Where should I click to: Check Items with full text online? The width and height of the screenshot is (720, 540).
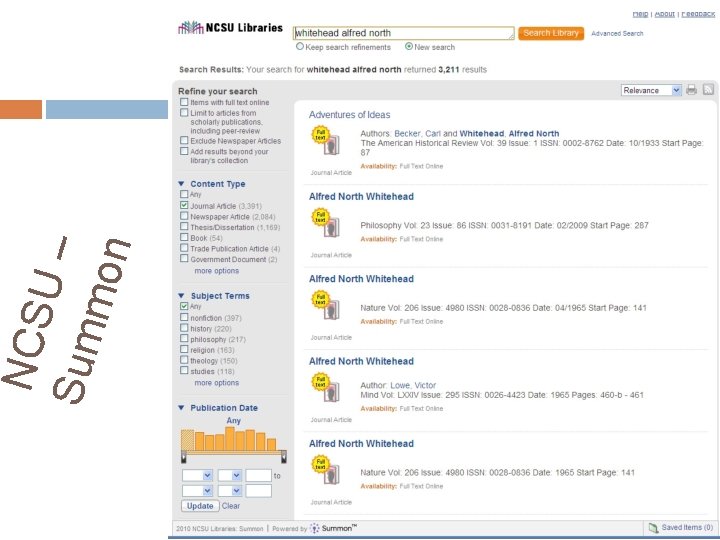pos(184,102)
